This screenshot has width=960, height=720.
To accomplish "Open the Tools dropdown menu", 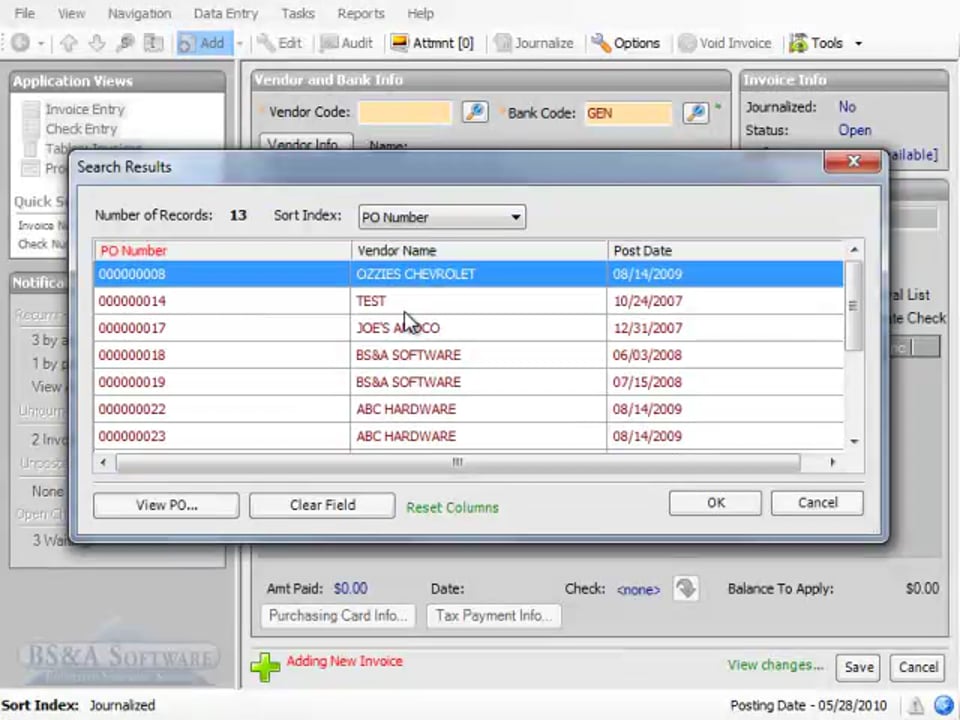I will [x=826, y=43].
